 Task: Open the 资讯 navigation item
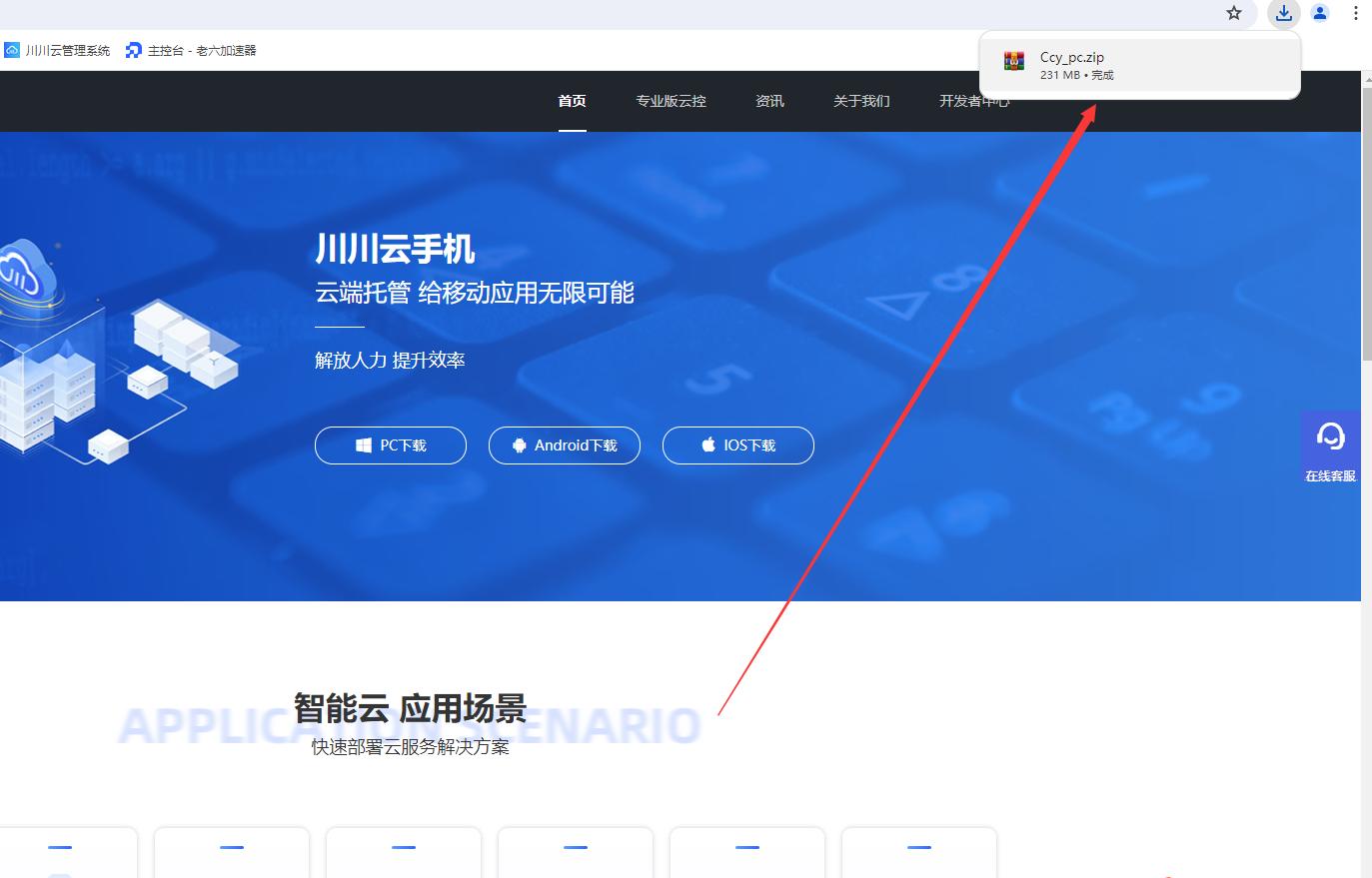tap(769, 101)
